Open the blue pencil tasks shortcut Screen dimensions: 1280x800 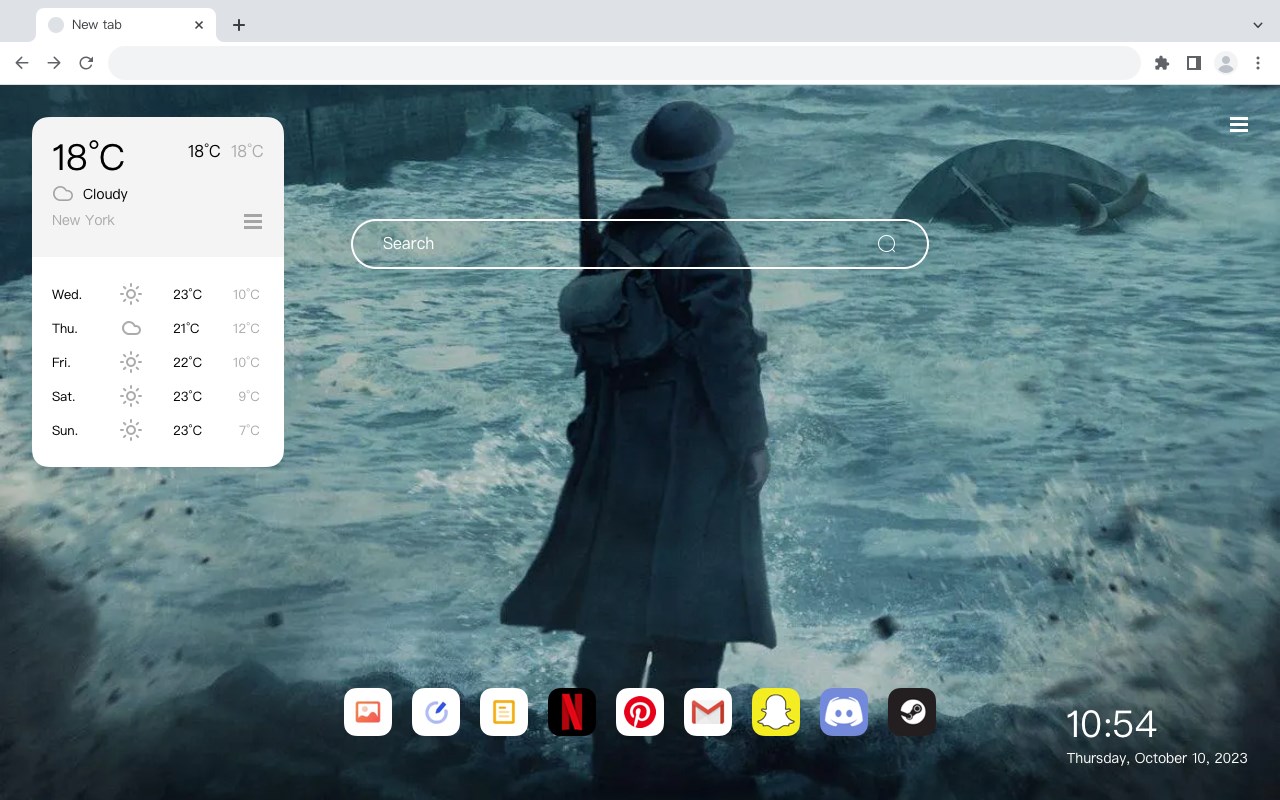(436, 712)
